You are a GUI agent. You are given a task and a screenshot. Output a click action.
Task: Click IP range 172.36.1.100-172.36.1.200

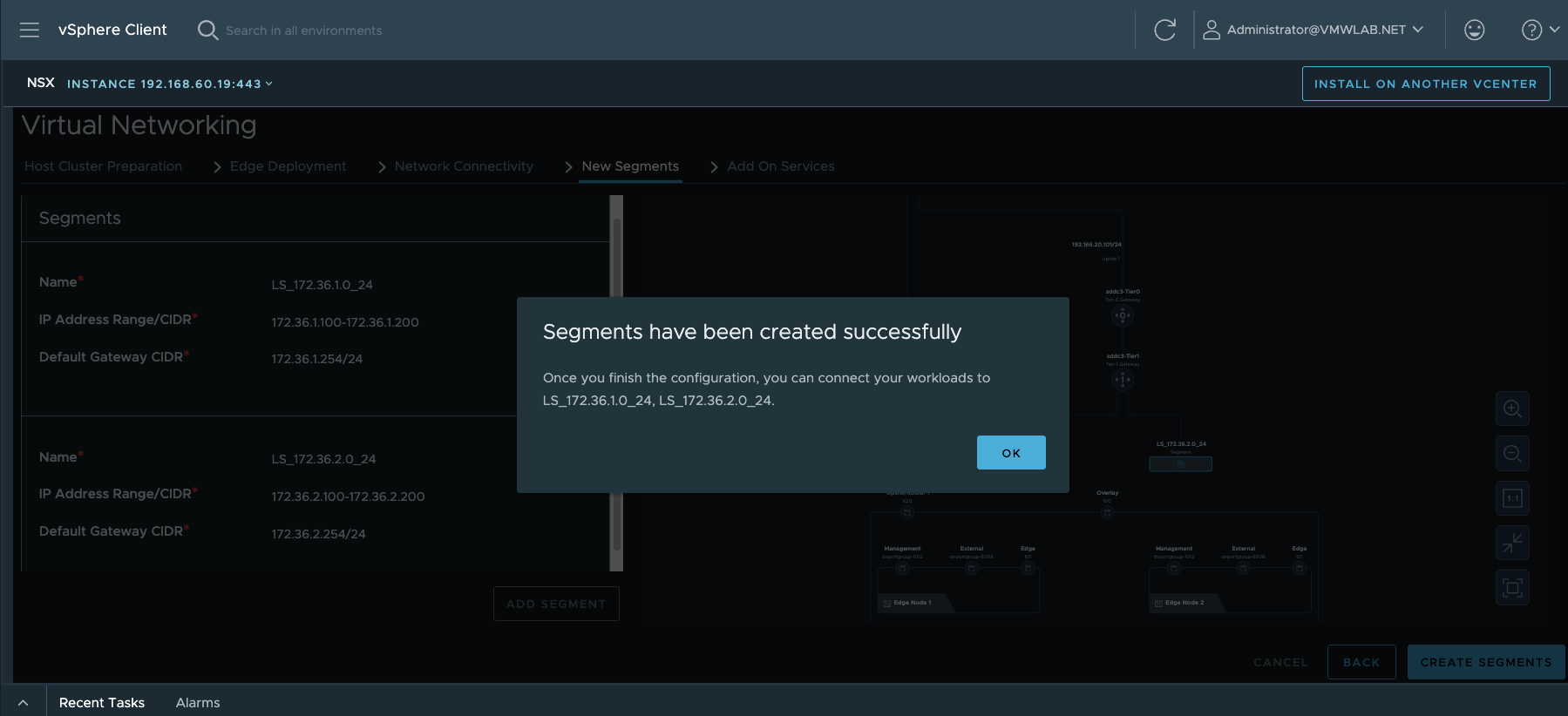pos(345,322)
